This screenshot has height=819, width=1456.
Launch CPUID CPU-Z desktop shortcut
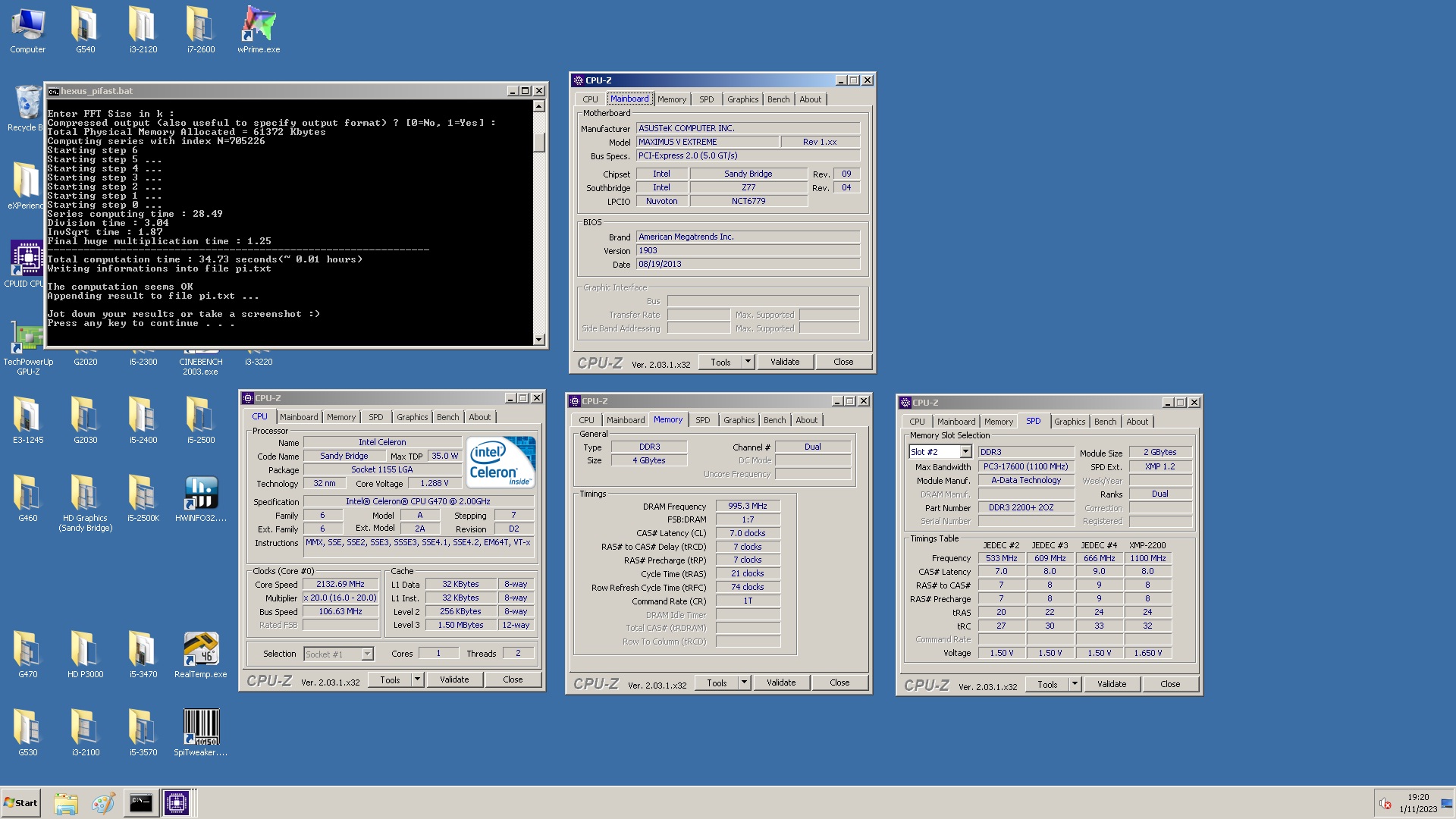26,264
